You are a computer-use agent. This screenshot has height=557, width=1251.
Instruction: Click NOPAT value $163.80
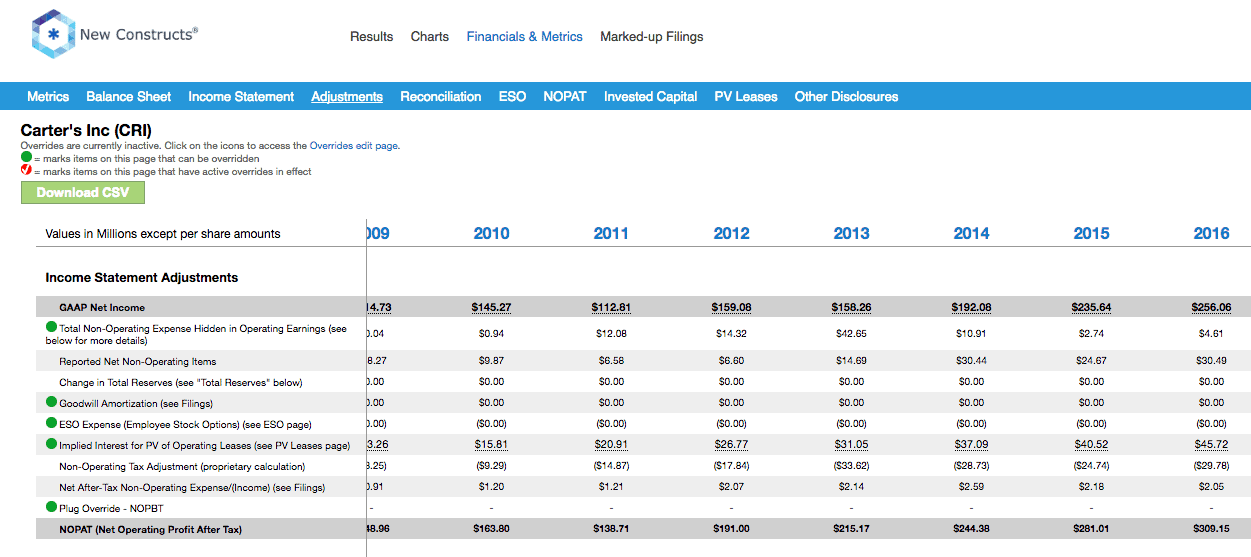491,529
